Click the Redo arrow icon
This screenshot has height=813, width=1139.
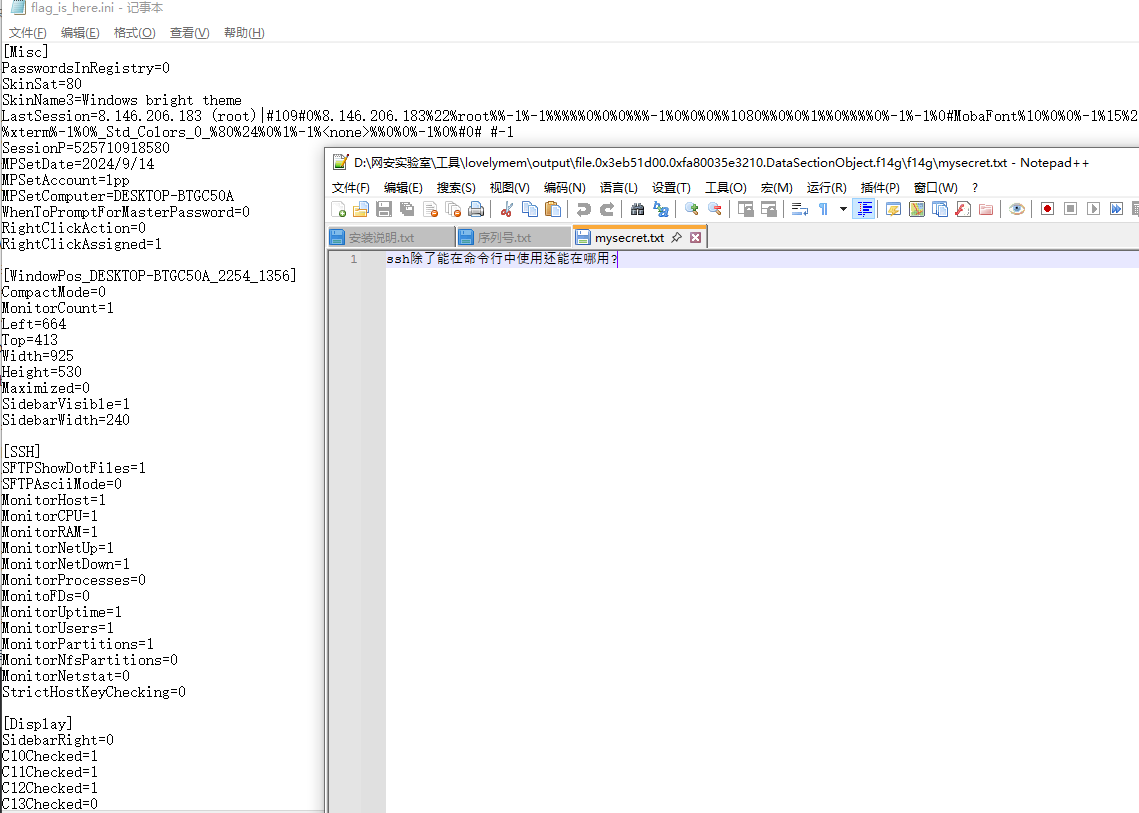[607, 209]
